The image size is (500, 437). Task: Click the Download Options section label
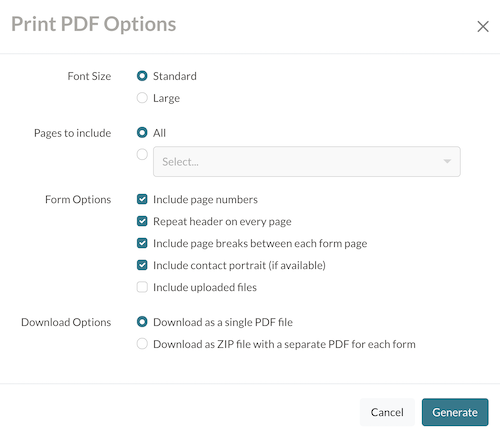point(66,322)
